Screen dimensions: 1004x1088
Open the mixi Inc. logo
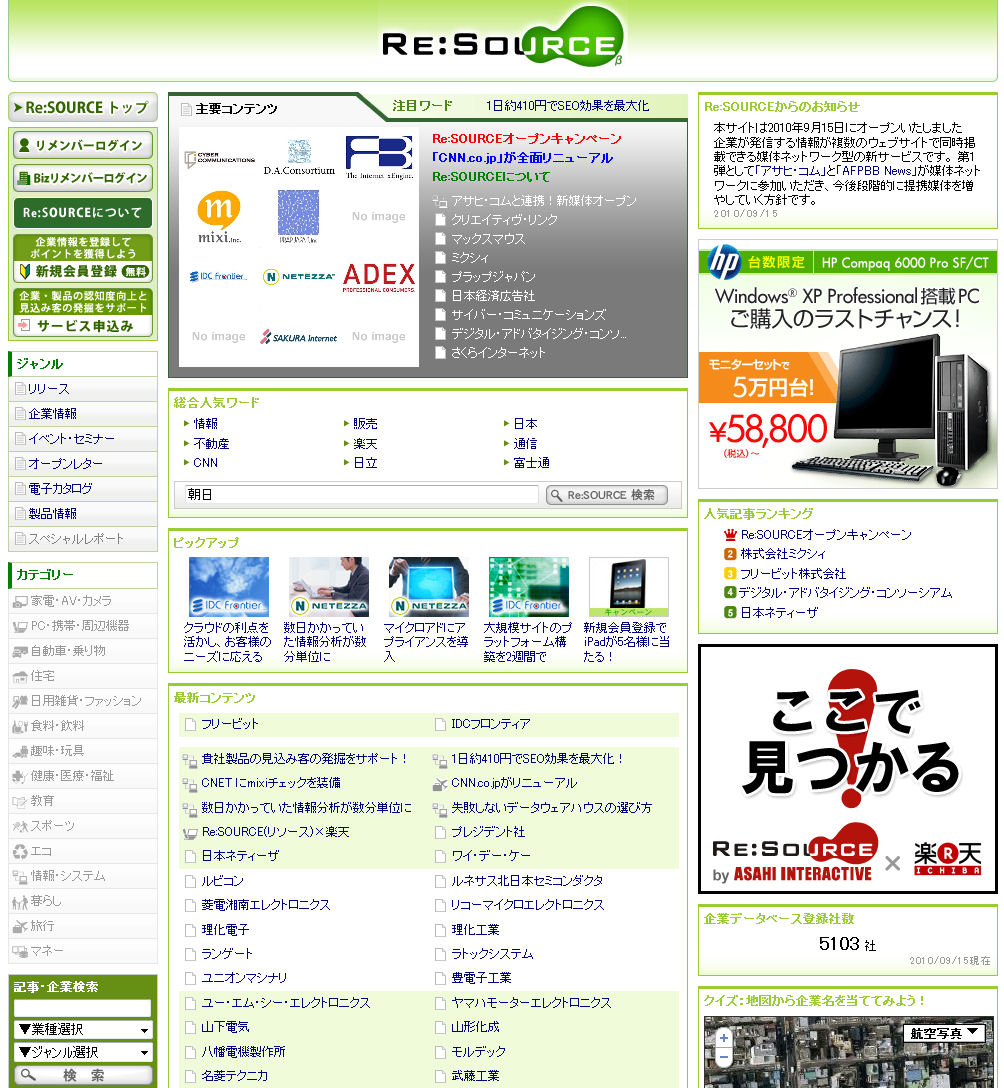point(219,217)
